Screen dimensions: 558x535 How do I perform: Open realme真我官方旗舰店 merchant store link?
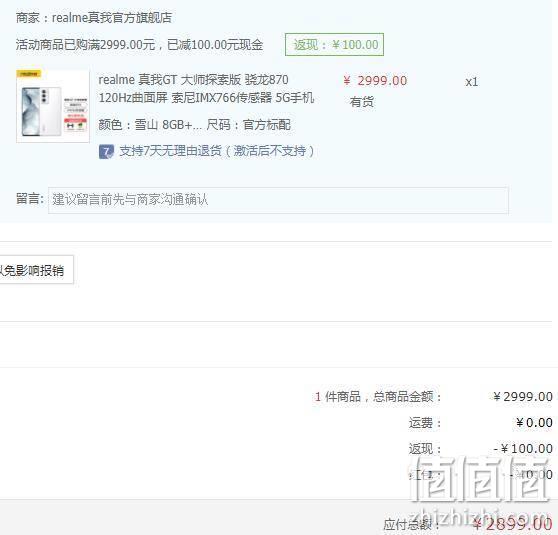[112, 17]
